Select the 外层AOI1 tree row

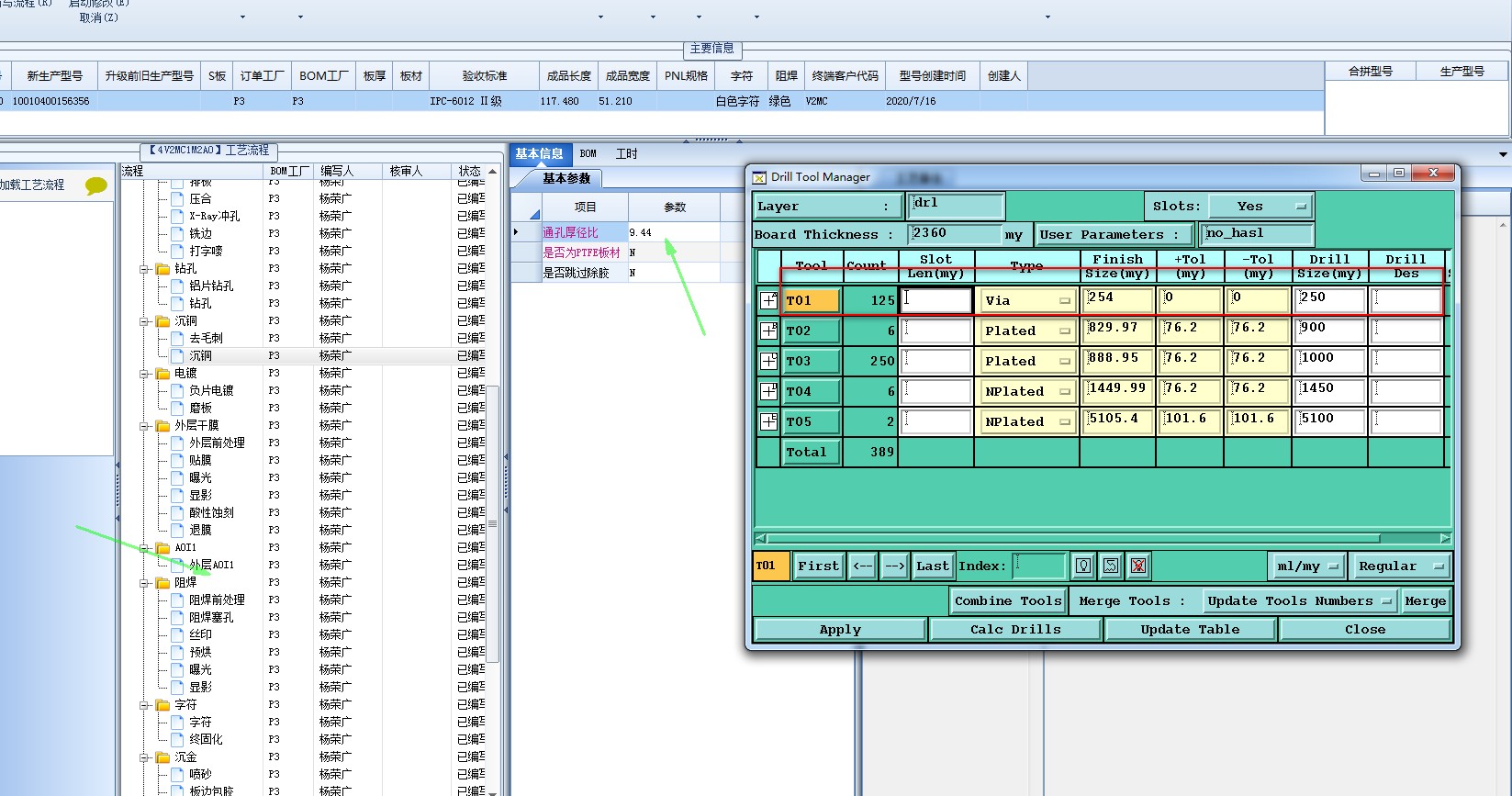tap(211, 565)
